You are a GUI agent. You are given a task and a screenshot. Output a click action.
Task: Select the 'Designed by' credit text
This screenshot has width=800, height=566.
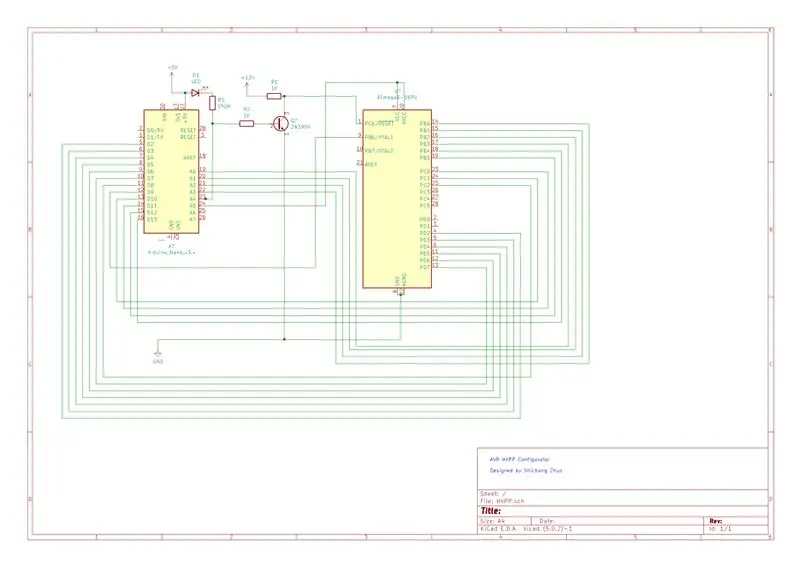(x=526, y=471)
